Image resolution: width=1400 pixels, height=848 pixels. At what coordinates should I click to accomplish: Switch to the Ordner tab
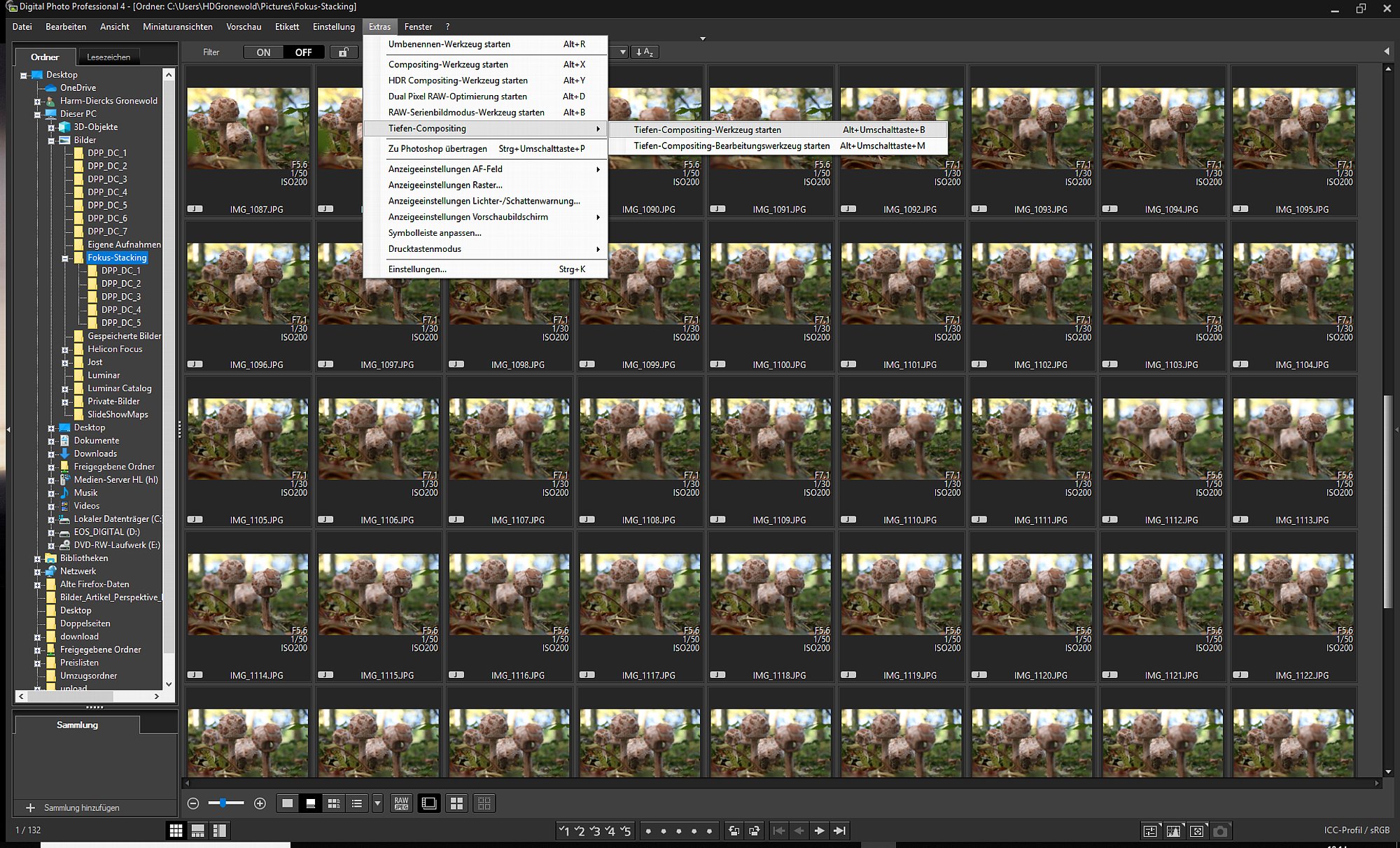tap(45, 57)
